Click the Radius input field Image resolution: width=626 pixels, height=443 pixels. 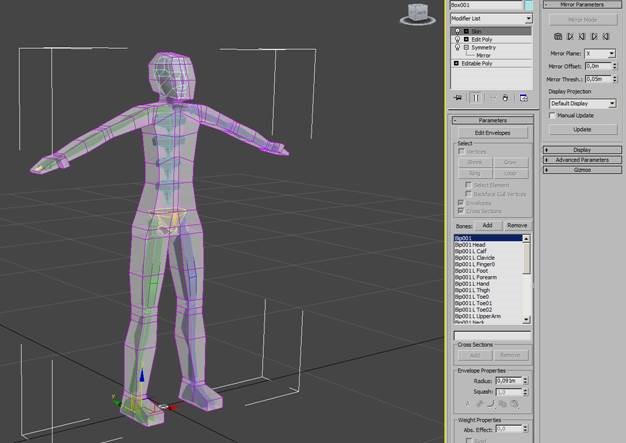click(507, 381)
